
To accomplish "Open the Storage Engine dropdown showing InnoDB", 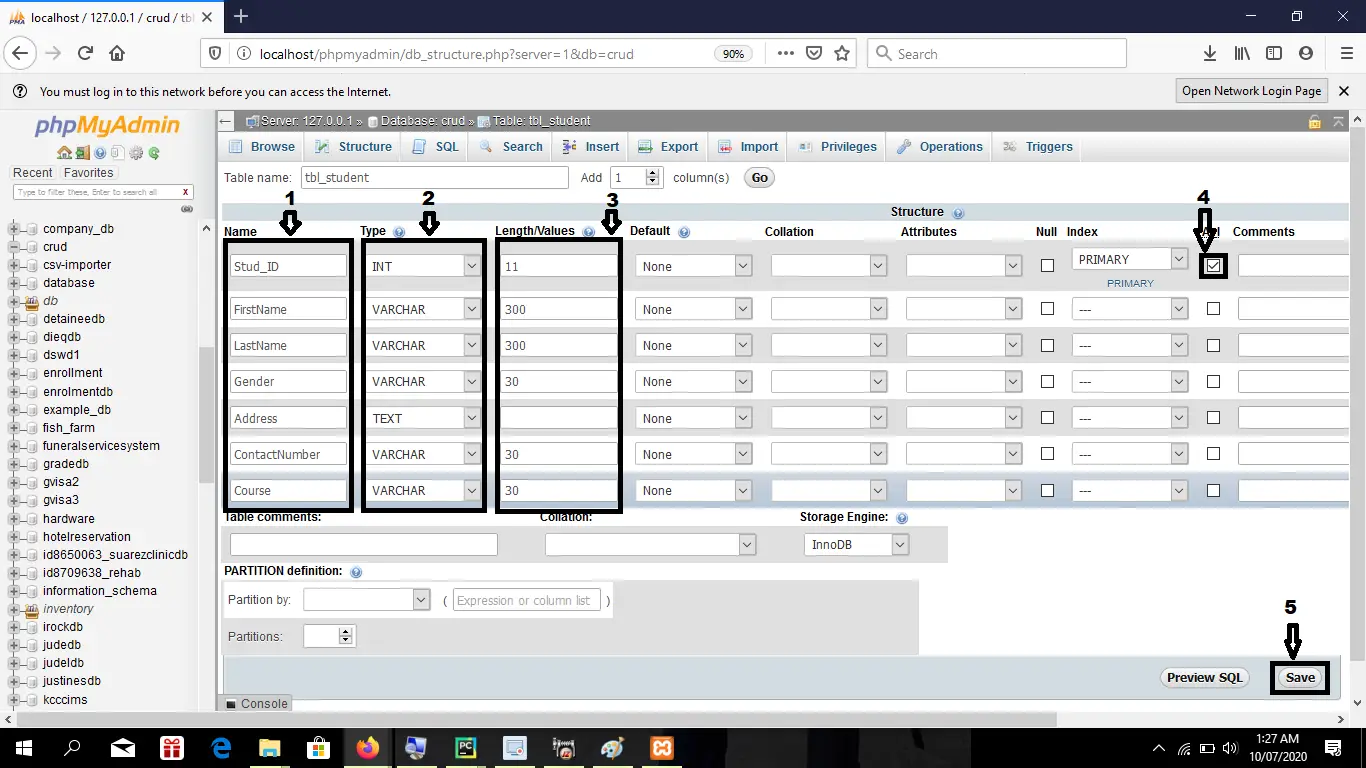I will pos(899,544).
